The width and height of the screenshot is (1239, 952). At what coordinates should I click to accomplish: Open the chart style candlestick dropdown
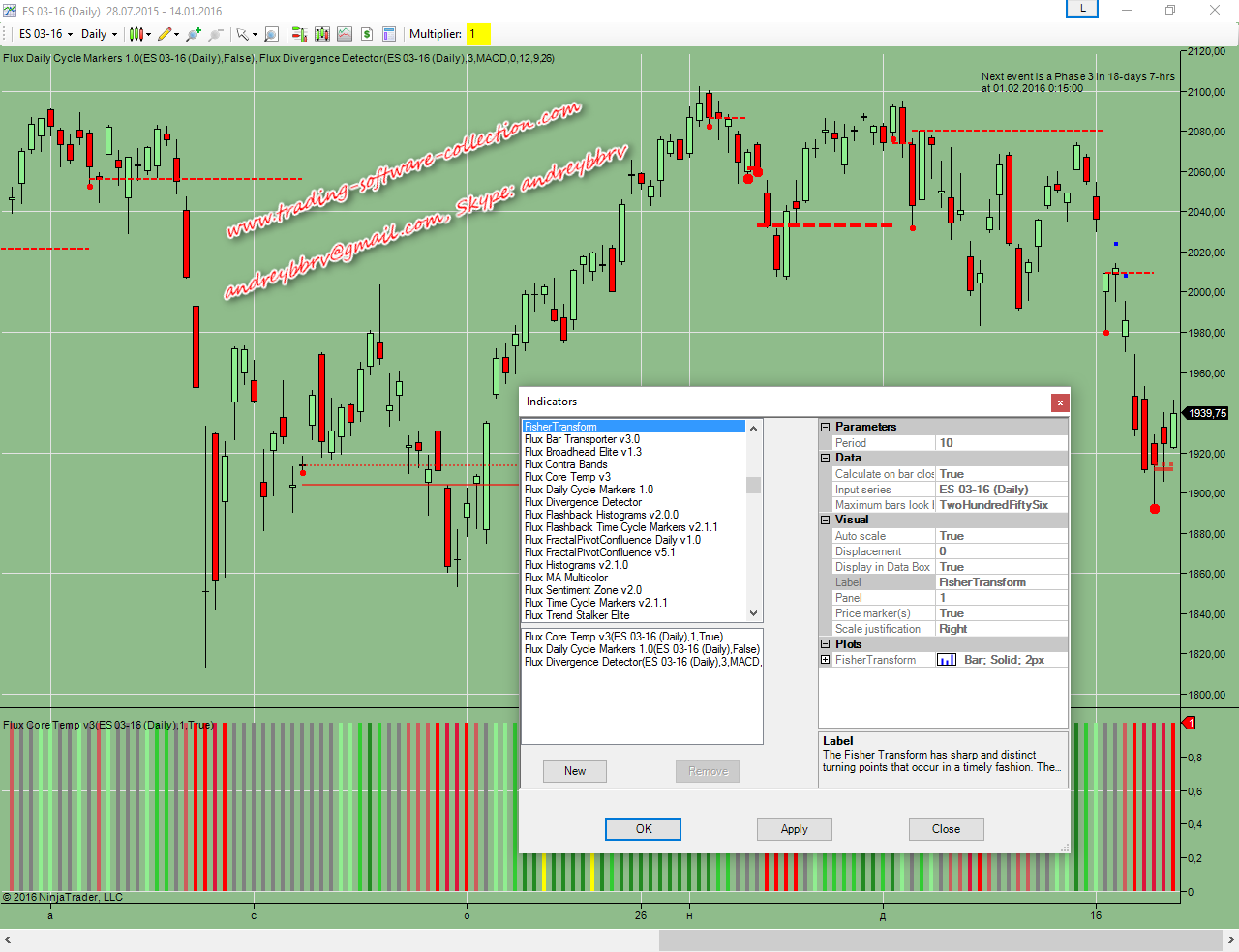point(139,34)
